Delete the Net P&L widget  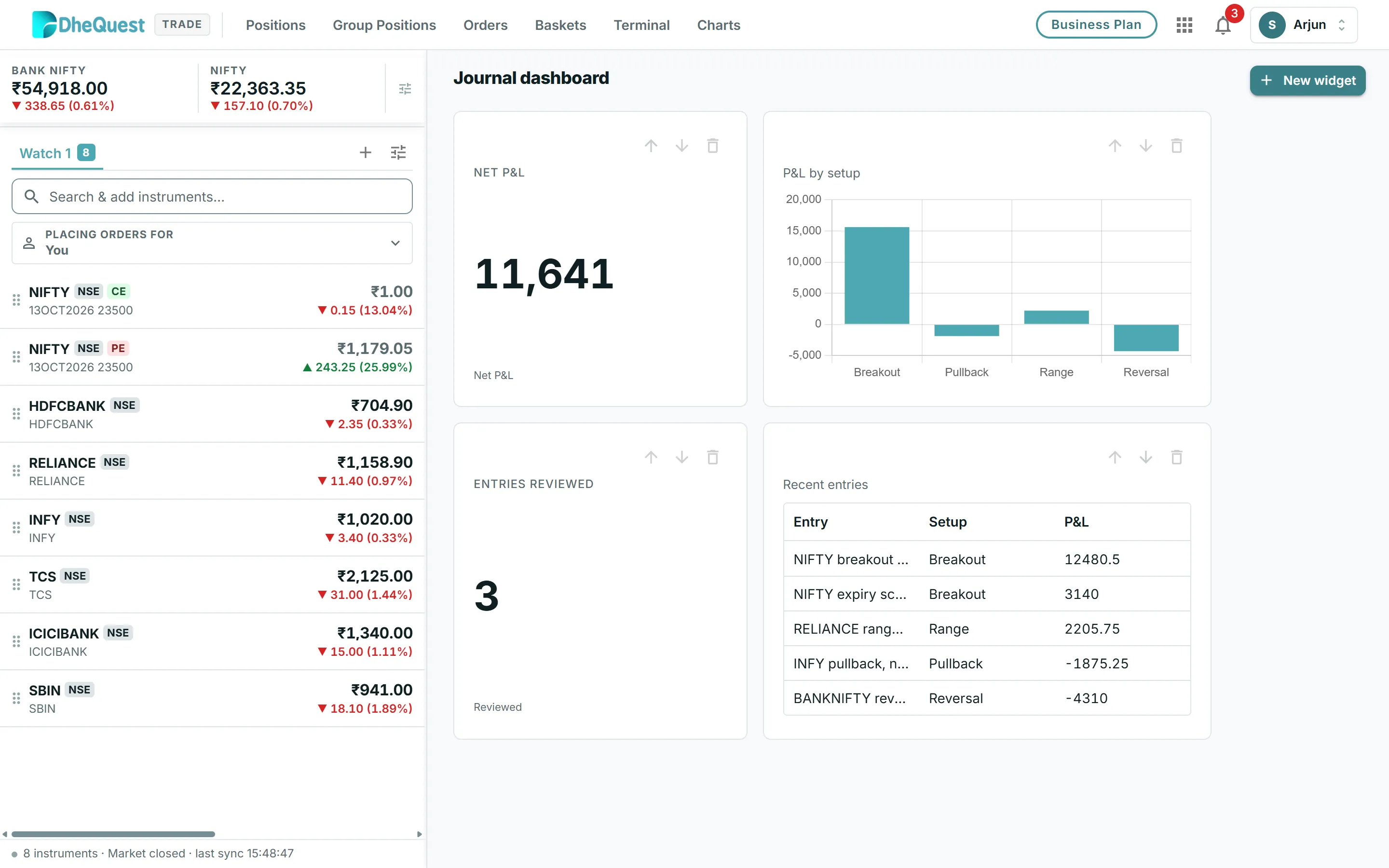(x=713, y=146)
